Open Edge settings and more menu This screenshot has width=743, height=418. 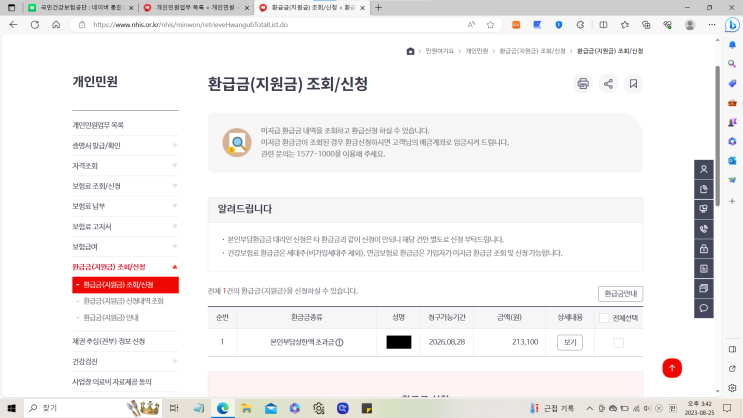coord(712,25)
